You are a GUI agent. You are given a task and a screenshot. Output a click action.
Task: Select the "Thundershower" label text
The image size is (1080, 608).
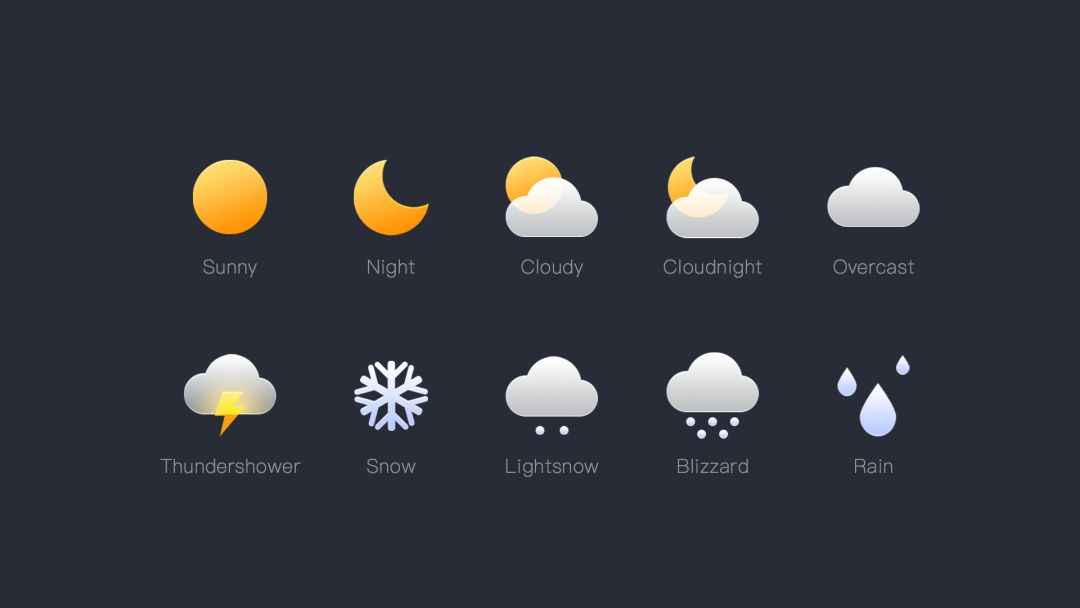point(230,466)
